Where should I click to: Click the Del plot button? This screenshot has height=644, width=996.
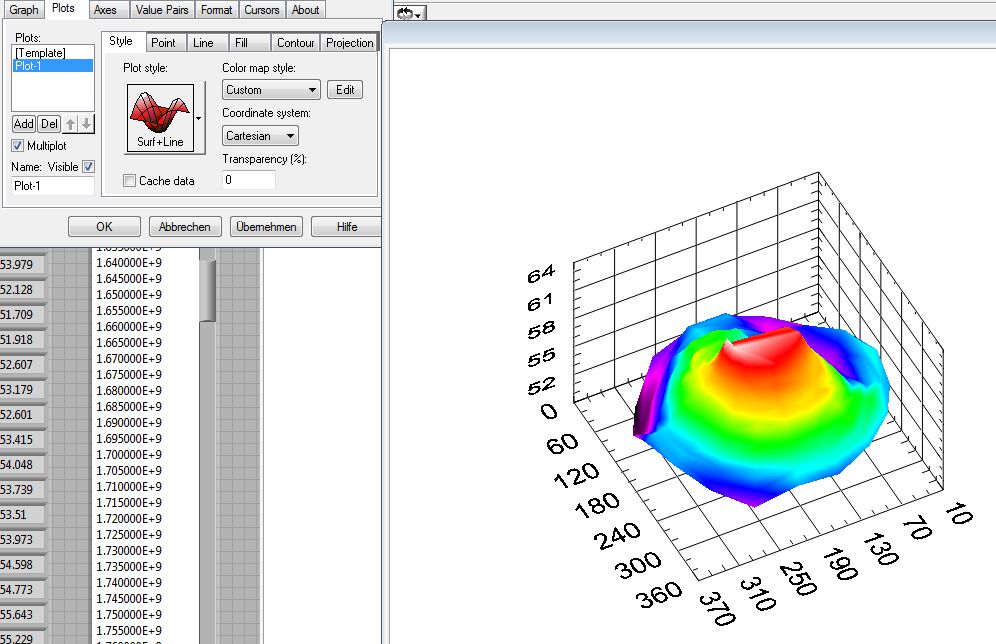[x=49, y=123]
